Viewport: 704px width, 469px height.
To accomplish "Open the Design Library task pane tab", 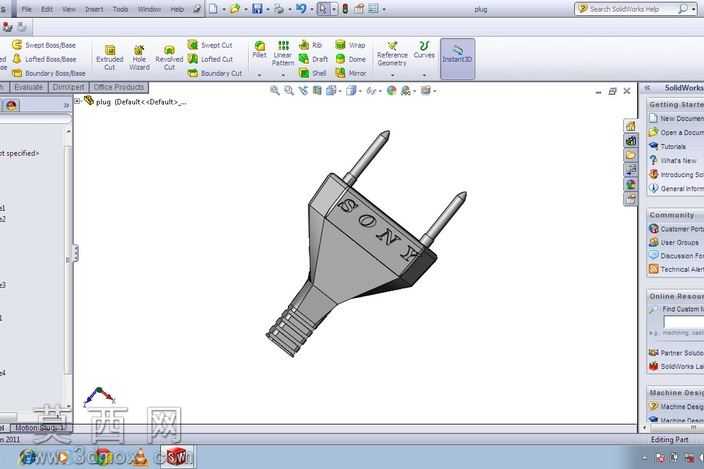I will [630, 140].
